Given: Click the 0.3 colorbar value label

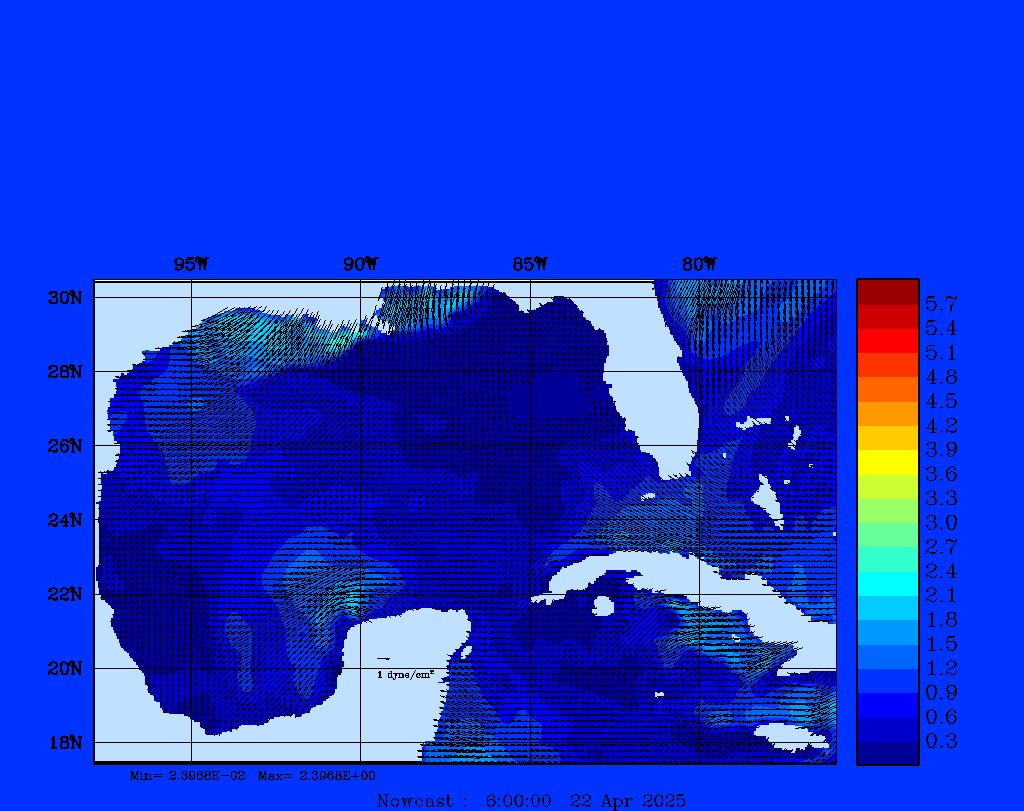Looking at the screenshot, I should 941,741.
